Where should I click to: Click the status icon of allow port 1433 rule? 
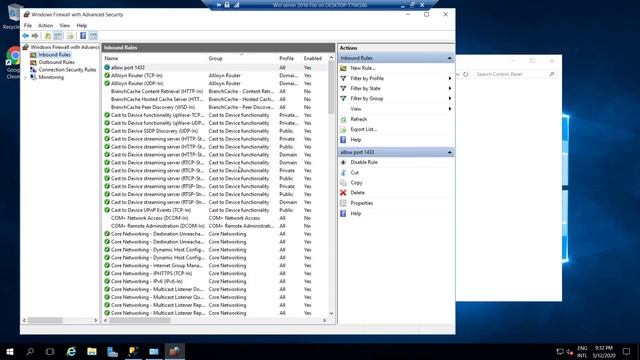pyautogui.click(x=107, y=67)
